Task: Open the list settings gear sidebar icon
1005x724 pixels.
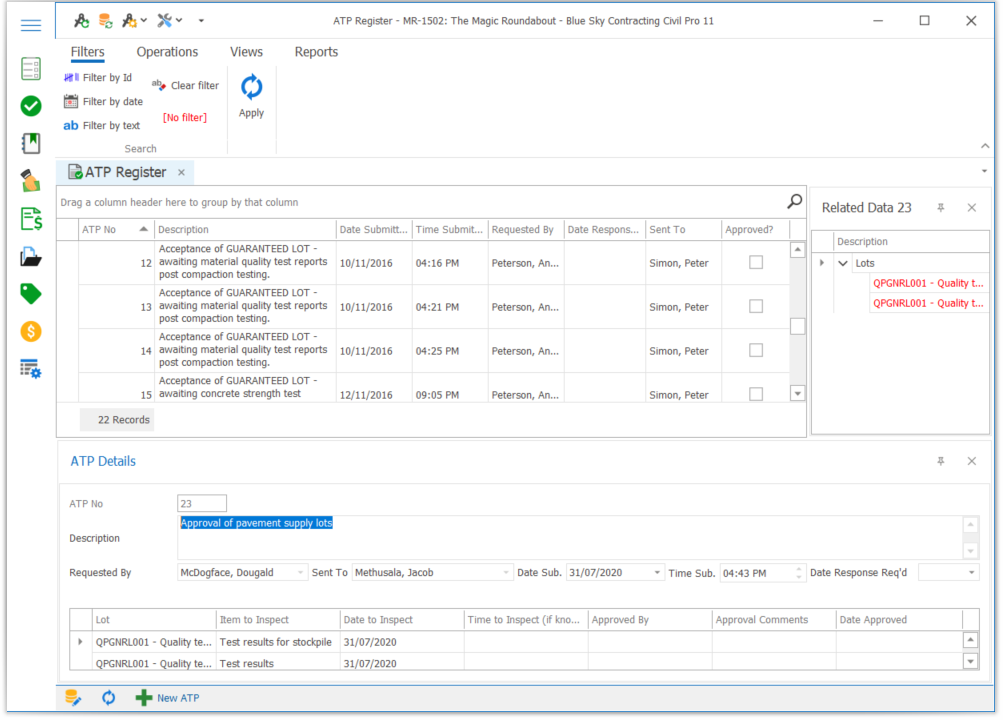Action: (31, 369)
